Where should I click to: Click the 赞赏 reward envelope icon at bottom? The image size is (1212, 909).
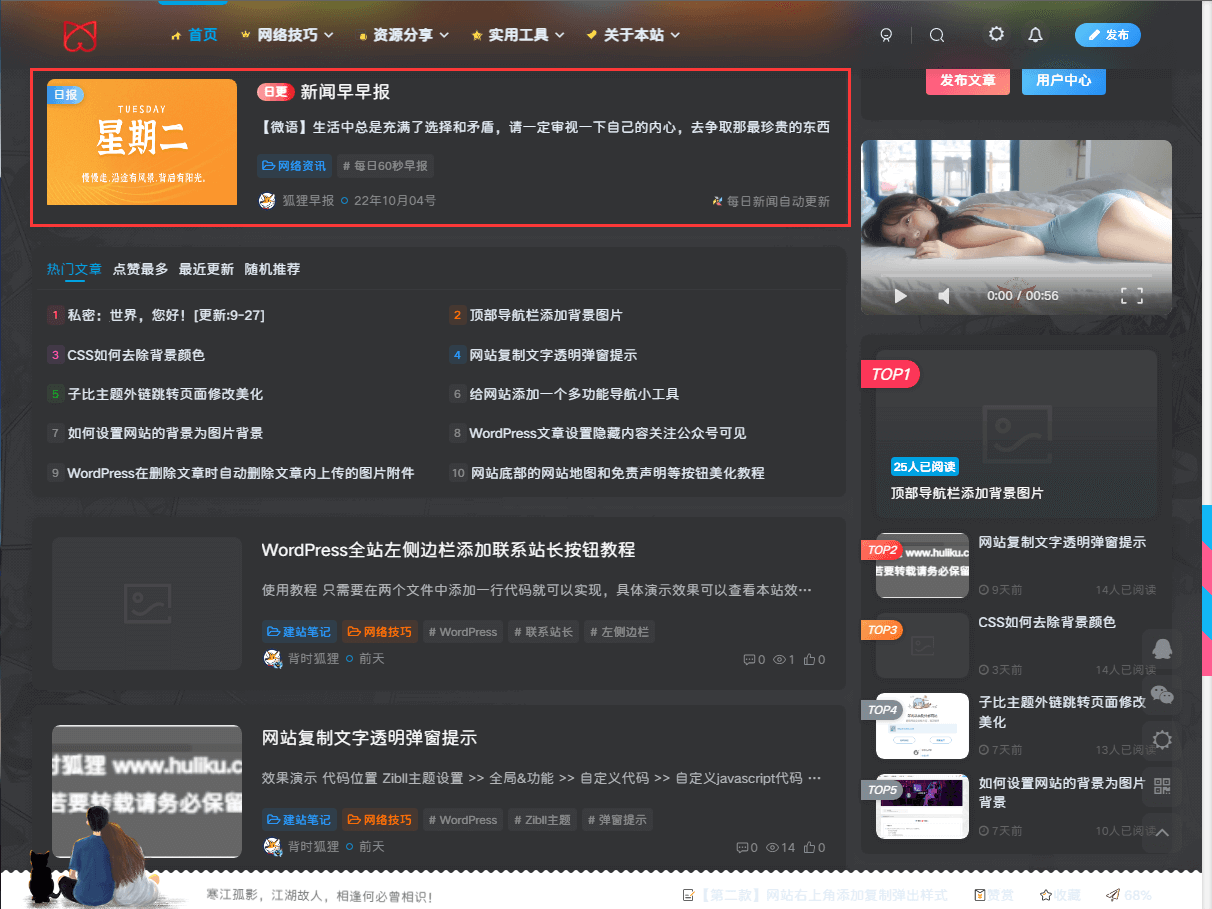pyautogui.click(x=980, y=895)
